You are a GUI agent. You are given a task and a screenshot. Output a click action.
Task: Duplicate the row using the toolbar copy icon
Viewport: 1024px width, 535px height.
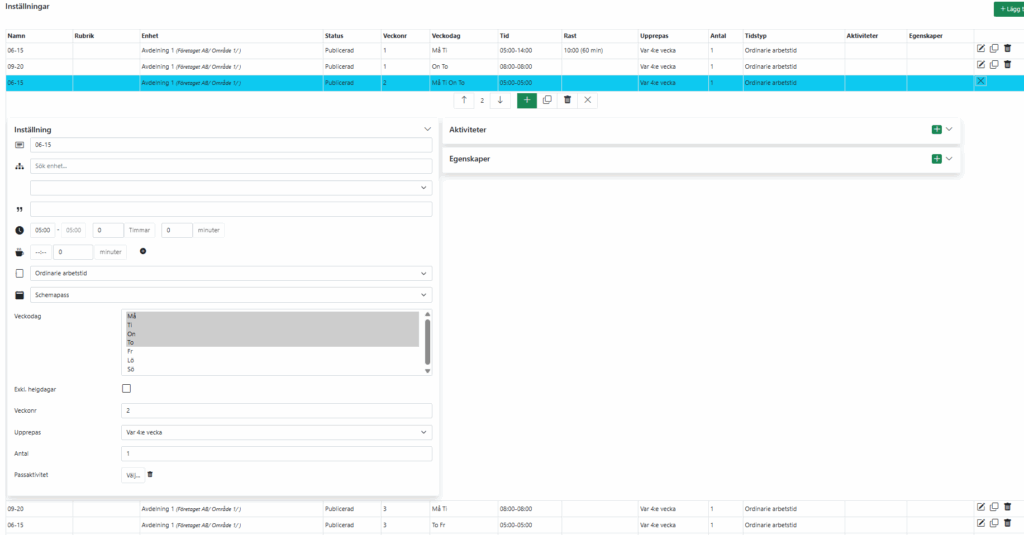point(547,100)
